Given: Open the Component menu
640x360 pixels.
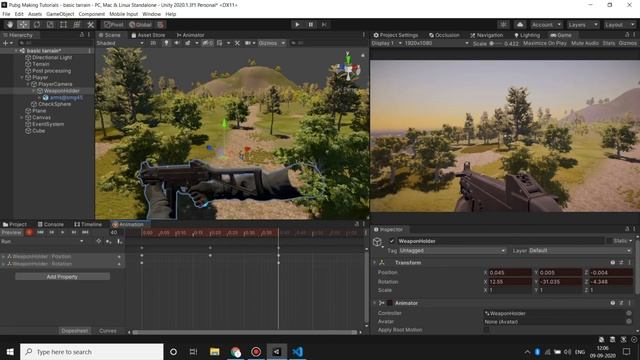Looking at the screenshot, I should [91, 14].
